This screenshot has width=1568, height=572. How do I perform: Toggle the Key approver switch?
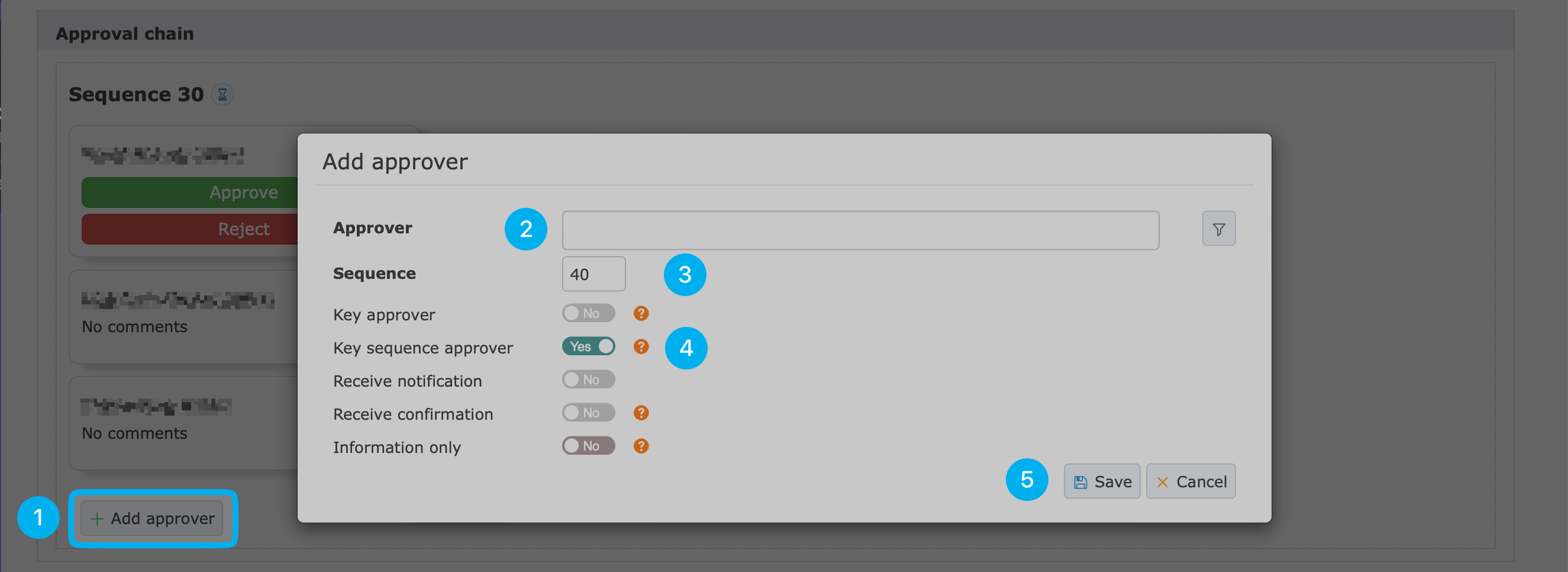588,313
